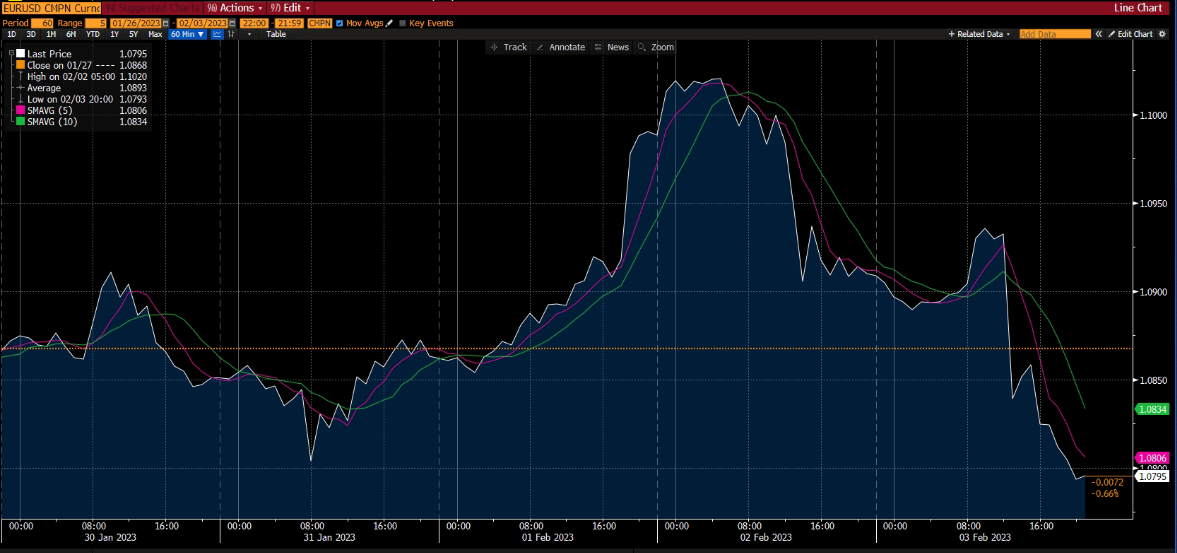1177x553 pixels.
Task: Open the end date calendar picker icon
Action: tap(233, 23)
